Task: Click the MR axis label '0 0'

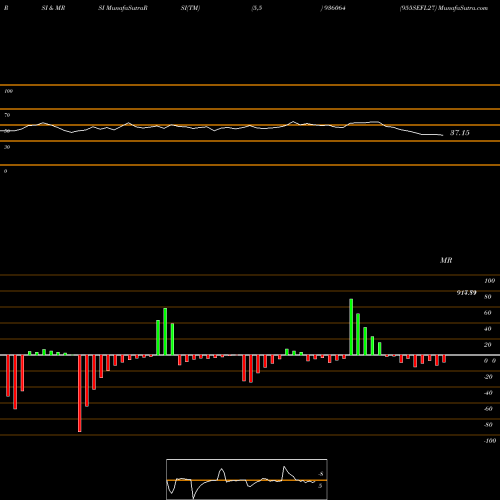Action: (x=490, y=361)
